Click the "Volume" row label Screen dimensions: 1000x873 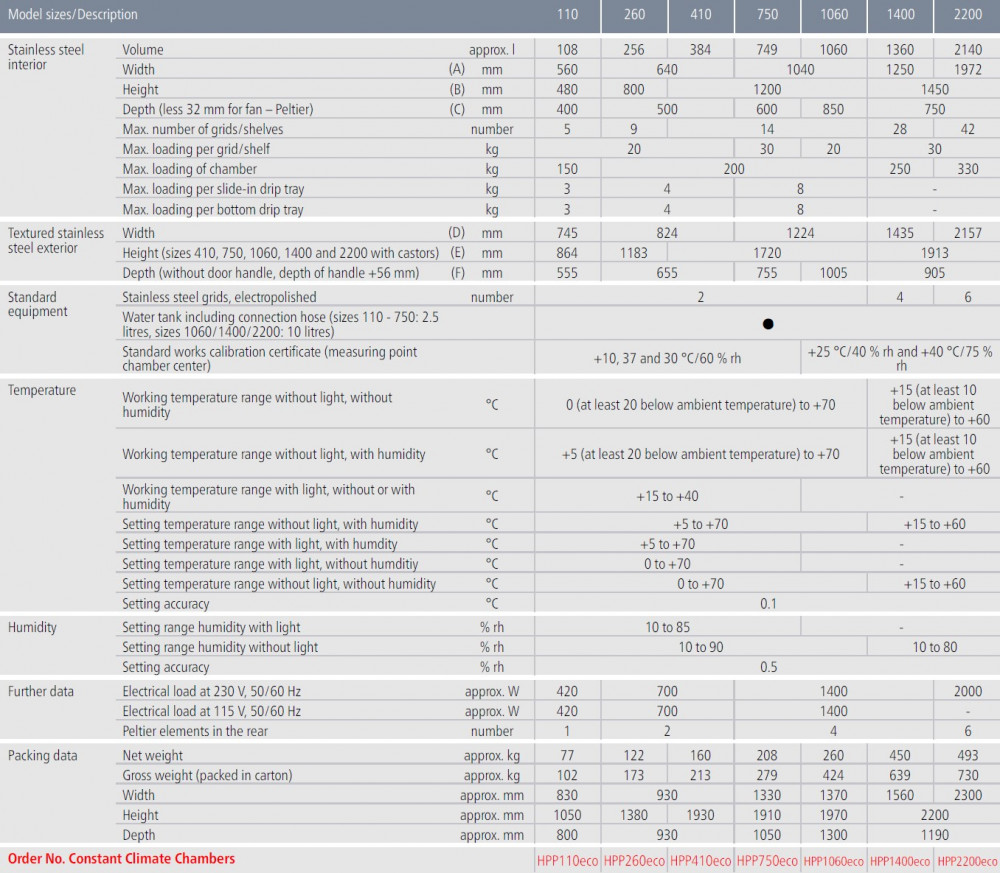coord(143,50)
